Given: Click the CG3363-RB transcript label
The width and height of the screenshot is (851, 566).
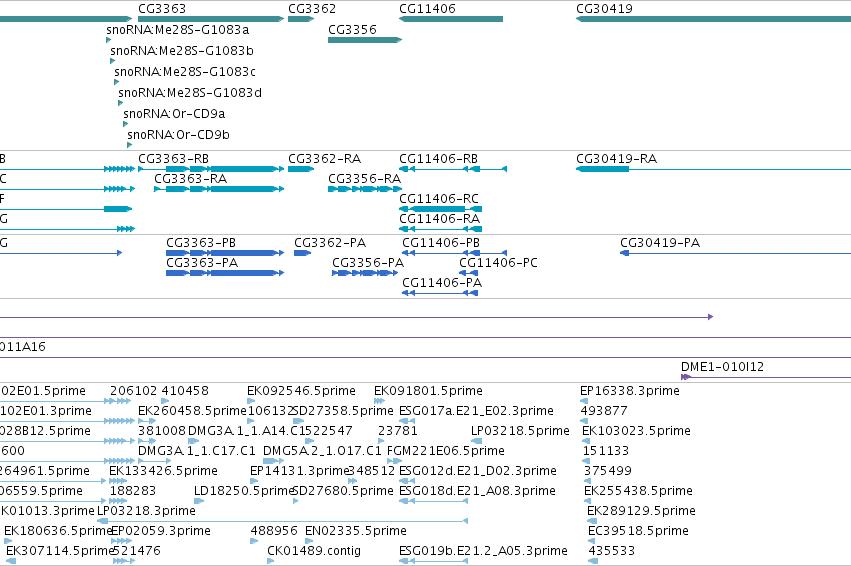Looking at the screenshot, I should 173,158.
